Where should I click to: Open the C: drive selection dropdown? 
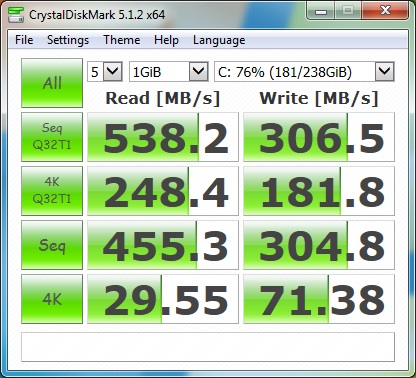304,71
